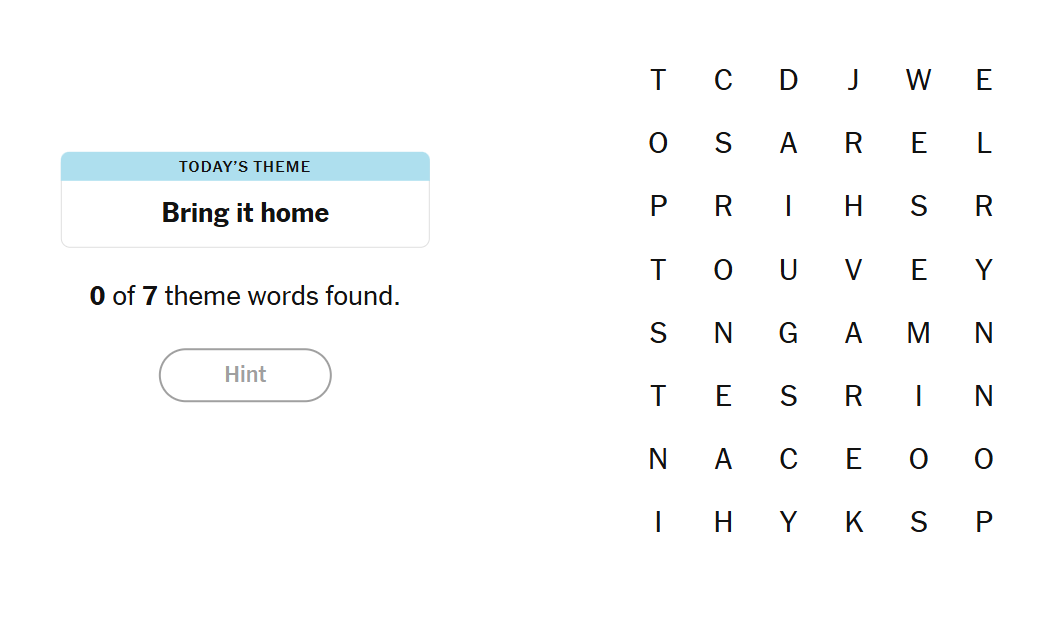Select the letter J in the grid
Screen dimensions: 1049x618
tap(853, 80)
